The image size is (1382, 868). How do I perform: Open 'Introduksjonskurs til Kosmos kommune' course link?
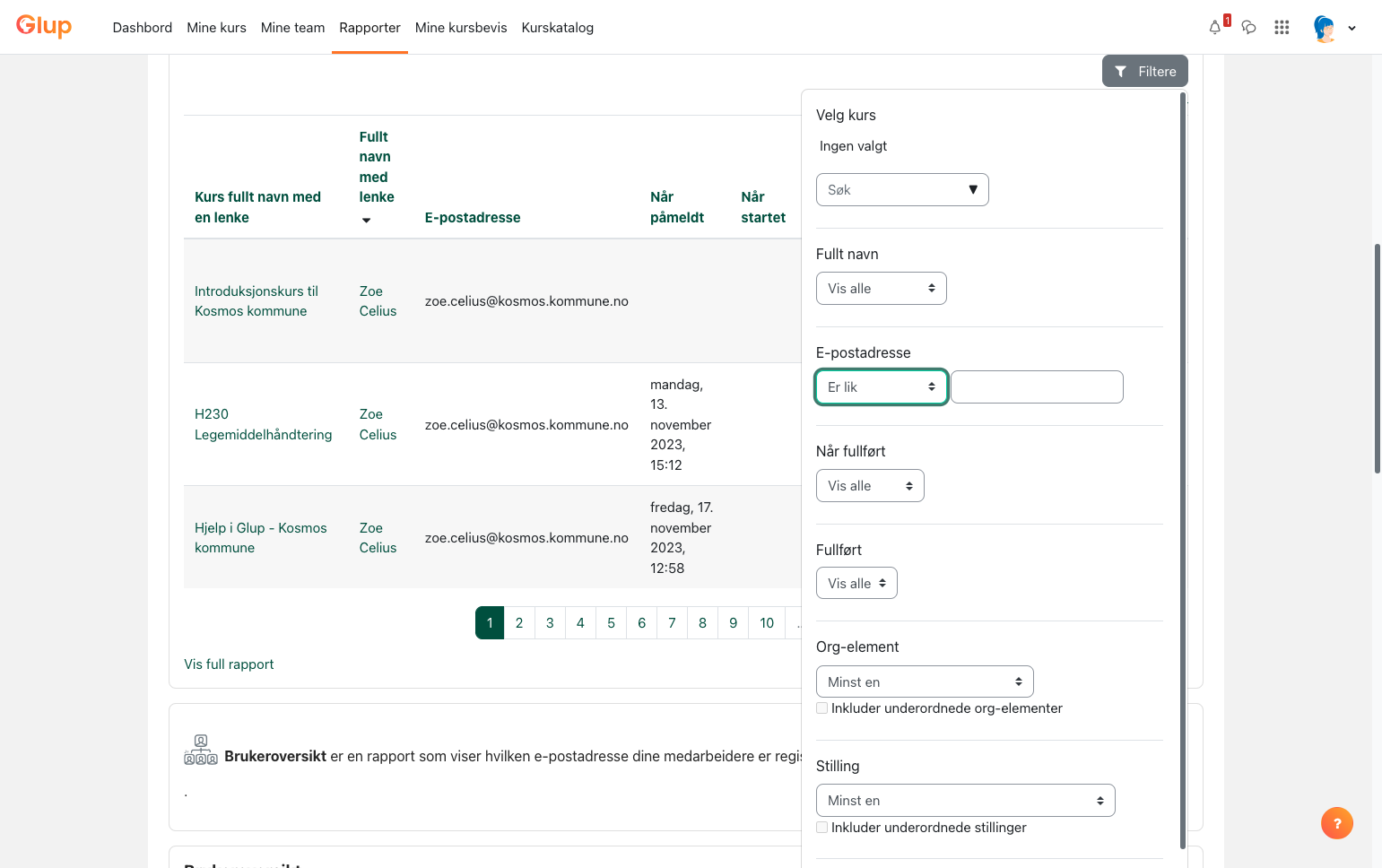point(256,301)
